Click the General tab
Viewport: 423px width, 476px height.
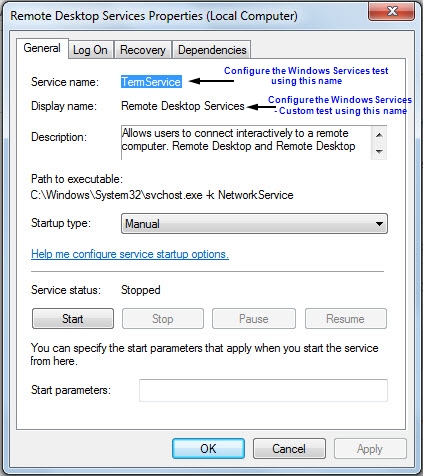point(42,48)
